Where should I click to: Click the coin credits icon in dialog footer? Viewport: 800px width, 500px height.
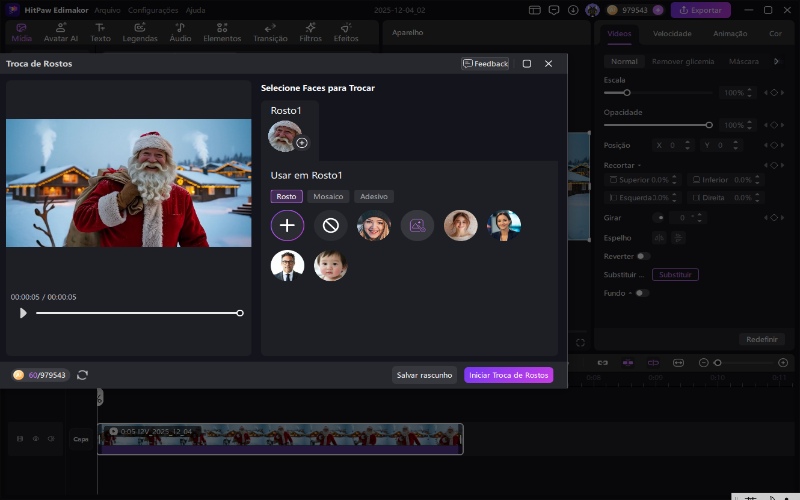tap(19, 375)
